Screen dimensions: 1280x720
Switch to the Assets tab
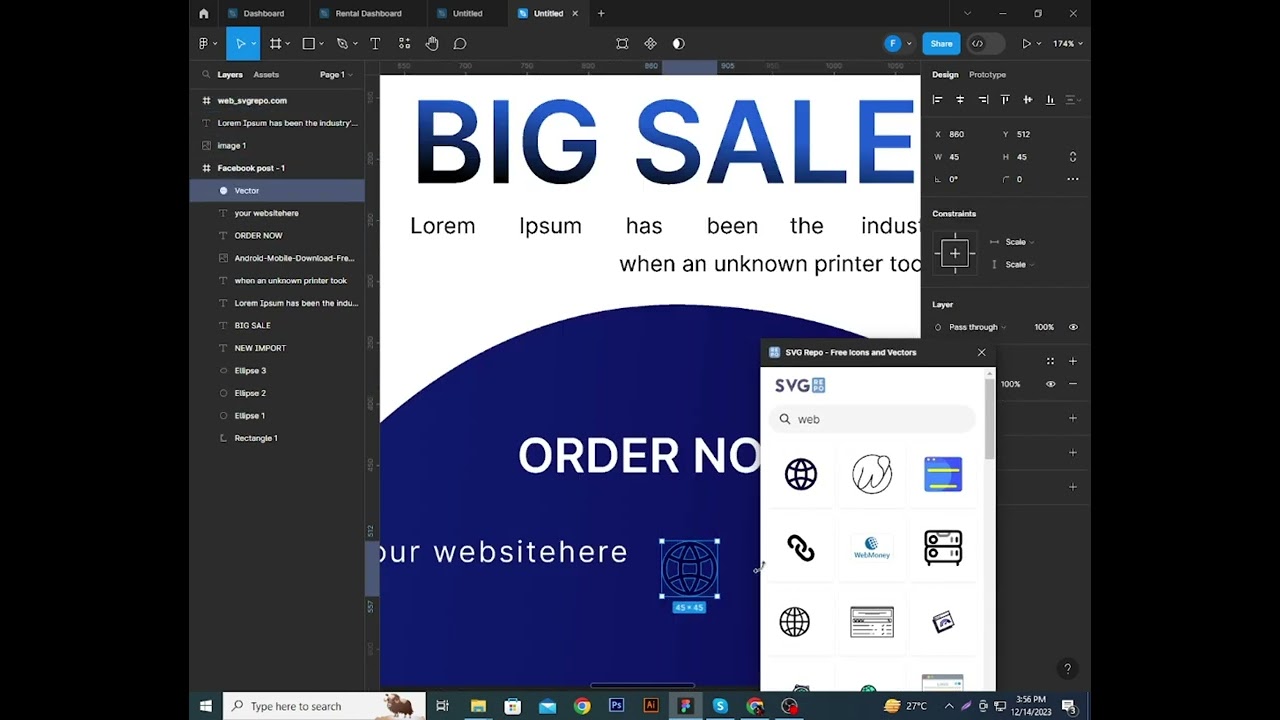coord(266,75)
